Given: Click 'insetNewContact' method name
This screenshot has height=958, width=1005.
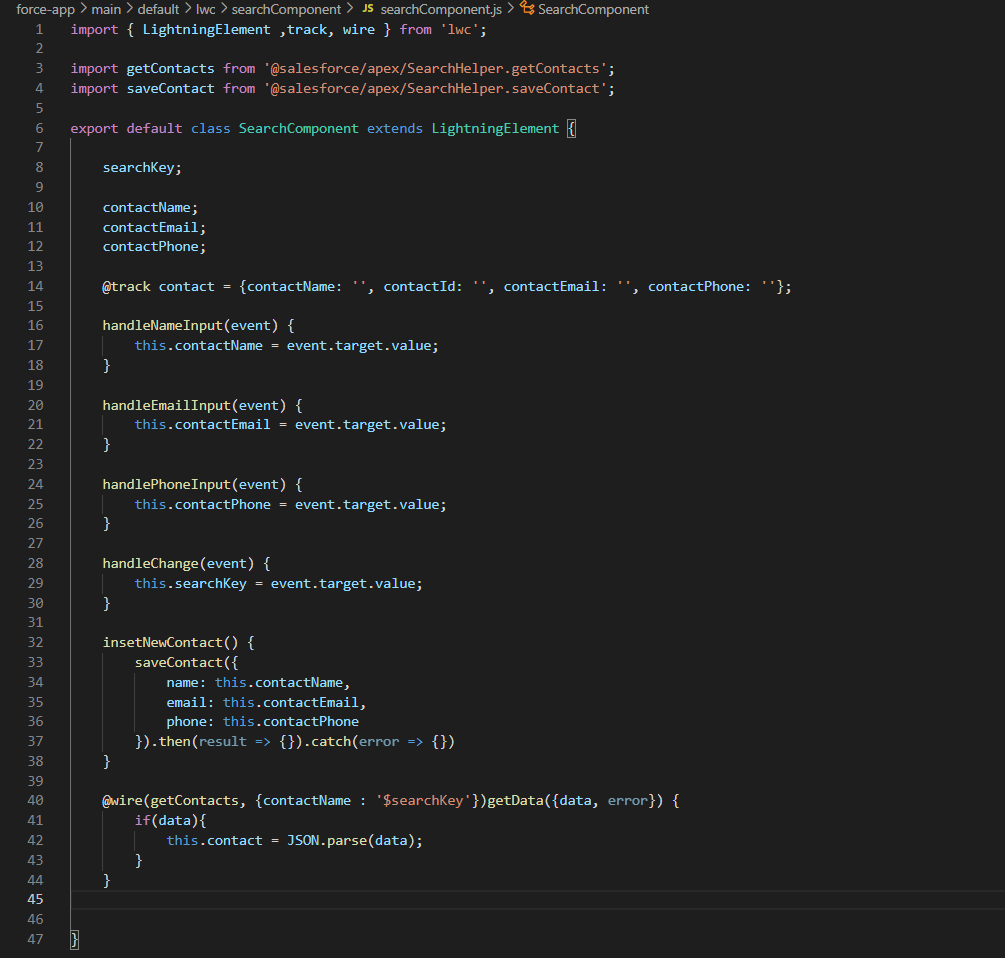Looking at the screenshot, I should click(162, 642).
